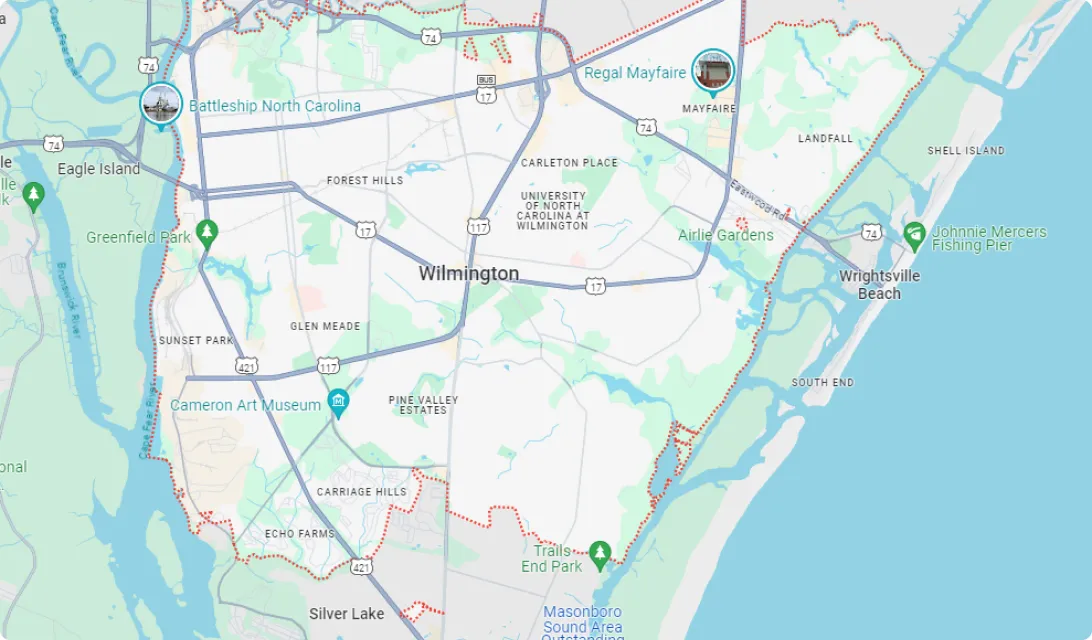This screenshot has width=1092, height=640.
Task: Click Johnnie Mercers Fishing Pier marker icon
Action: (x=914, y=237)
